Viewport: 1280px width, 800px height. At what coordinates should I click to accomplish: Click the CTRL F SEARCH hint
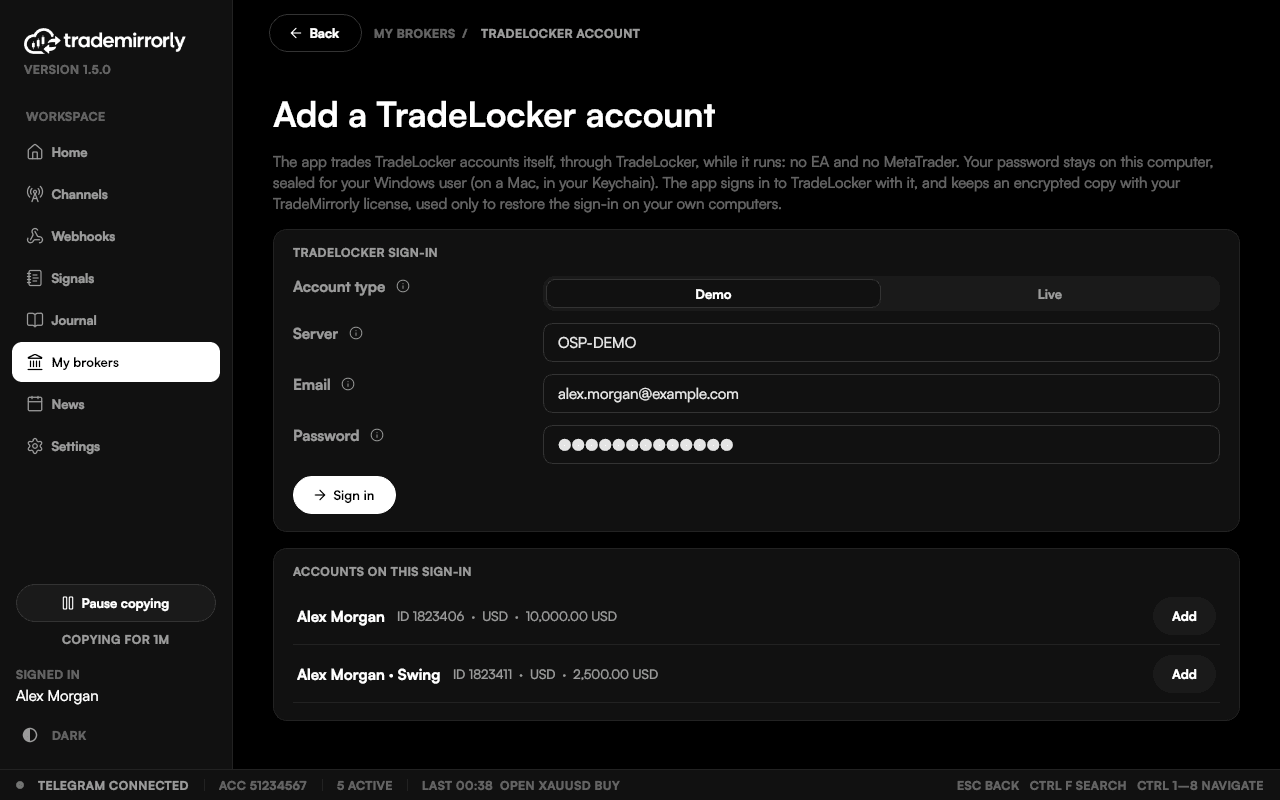tap(1078, 785)
